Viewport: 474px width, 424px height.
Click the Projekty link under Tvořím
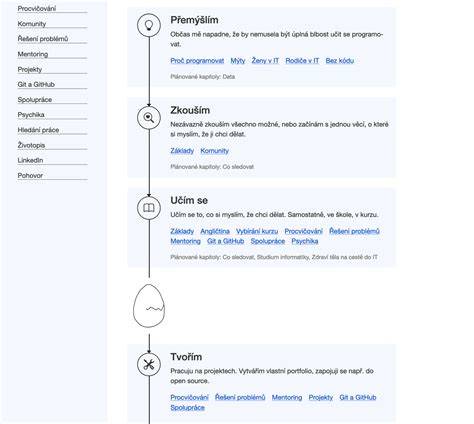coord(321,398)
